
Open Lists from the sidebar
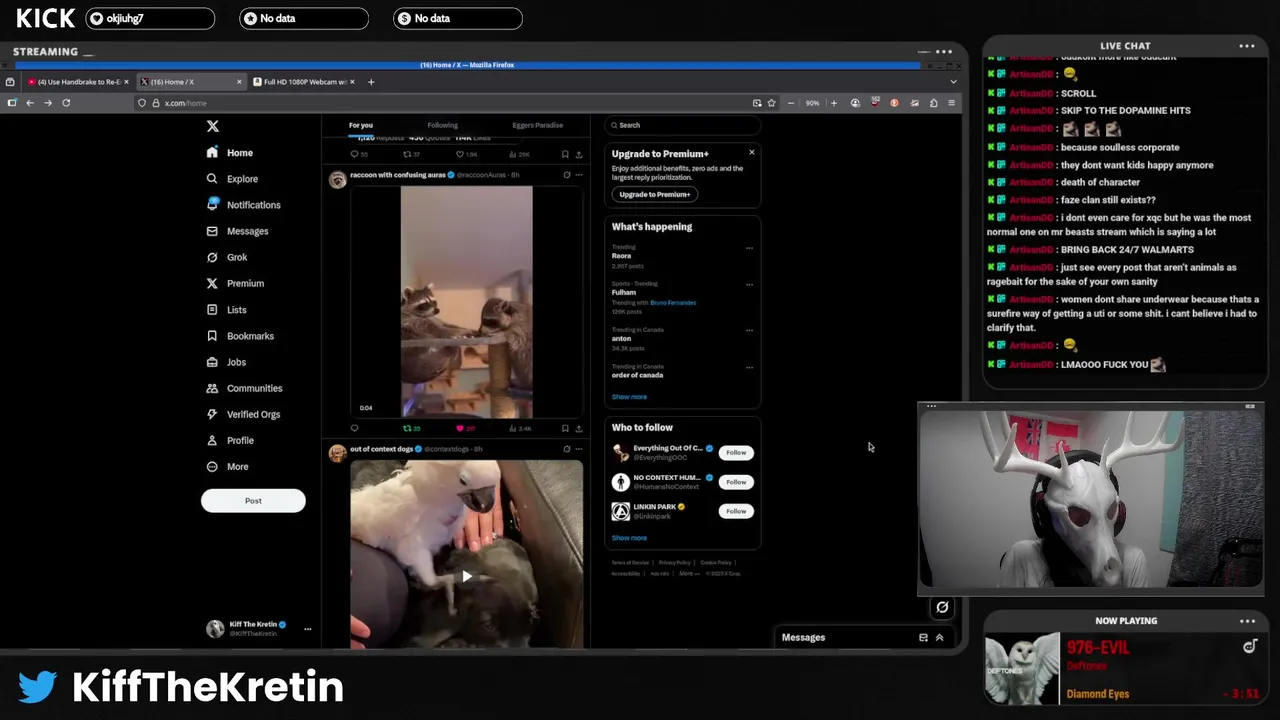[x=226, y=310]
